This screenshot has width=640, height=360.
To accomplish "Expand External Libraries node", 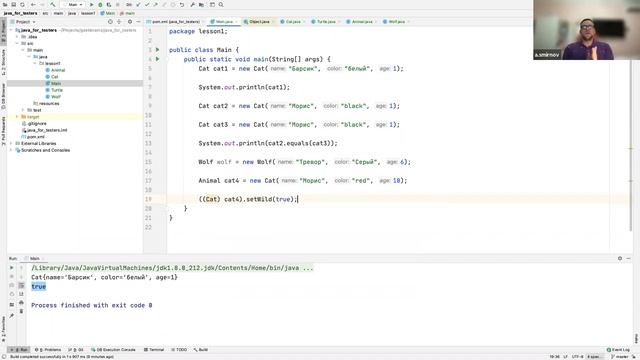I will [x=11, y=144].
